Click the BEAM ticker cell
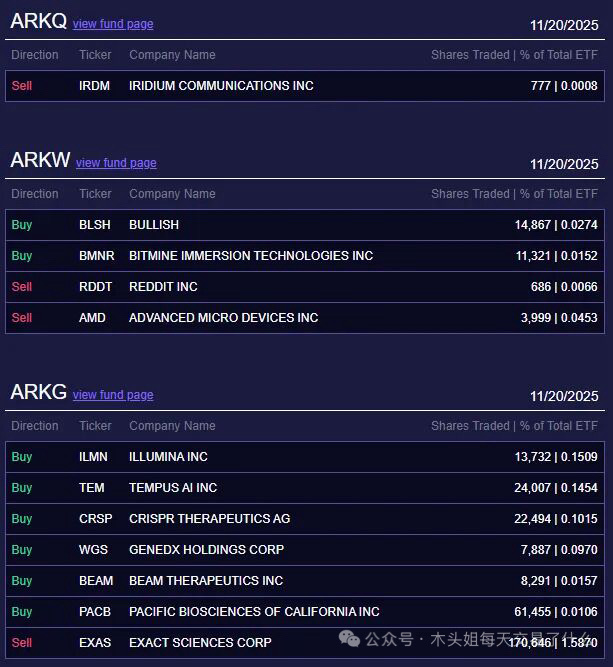The height and width of the screenshot is (667, 613). [96, 581]
